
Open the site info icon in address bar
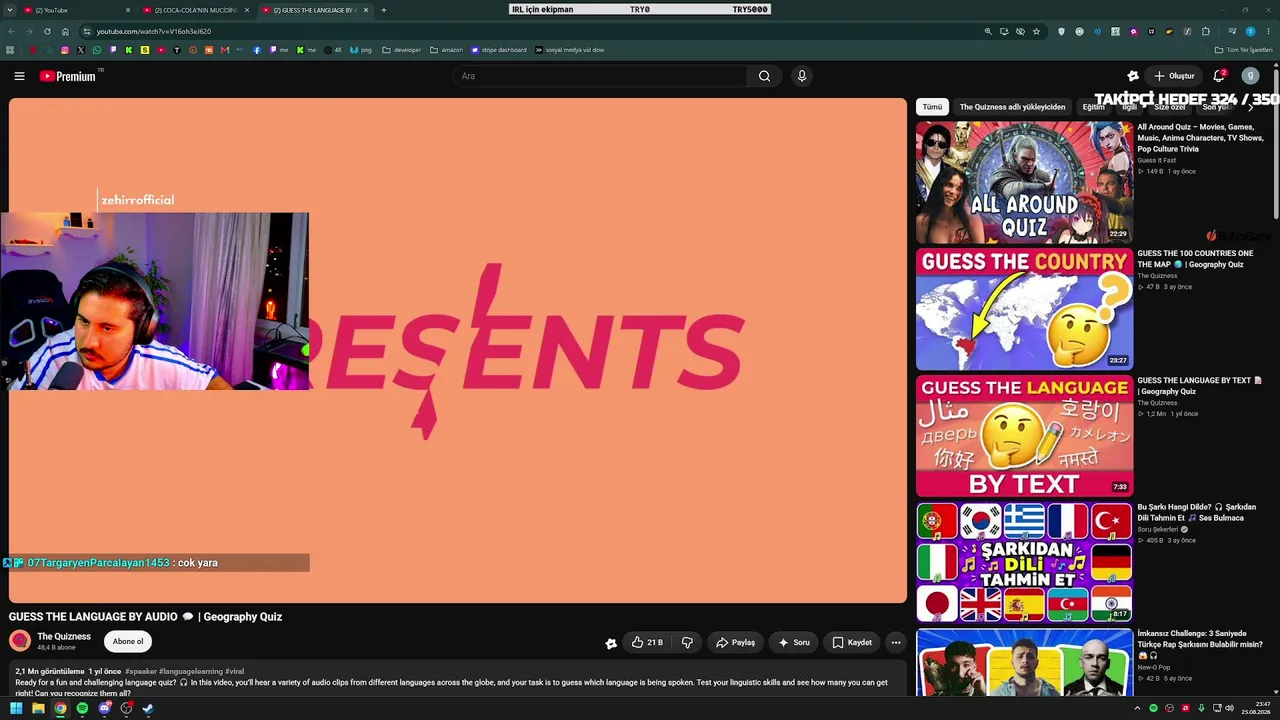87,31
